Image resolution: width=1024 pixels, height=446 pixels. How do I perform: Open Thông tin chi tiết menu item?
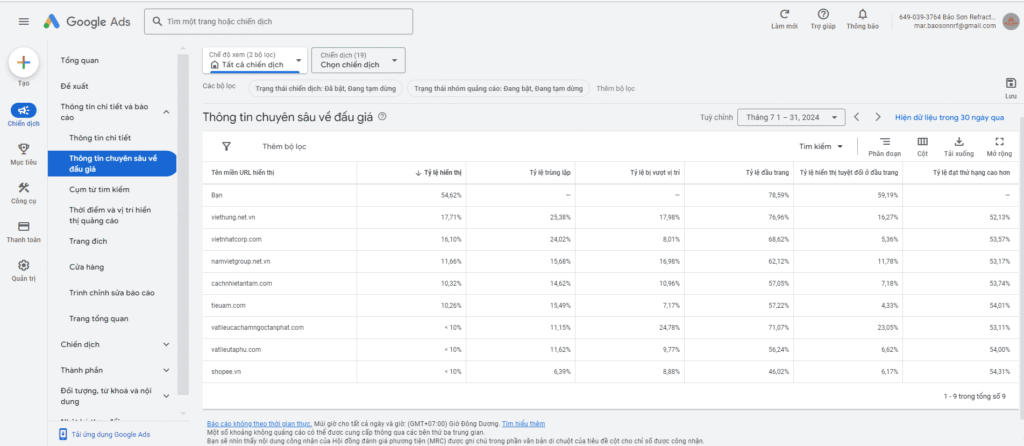pyautogui.click(x=100, y=138)
